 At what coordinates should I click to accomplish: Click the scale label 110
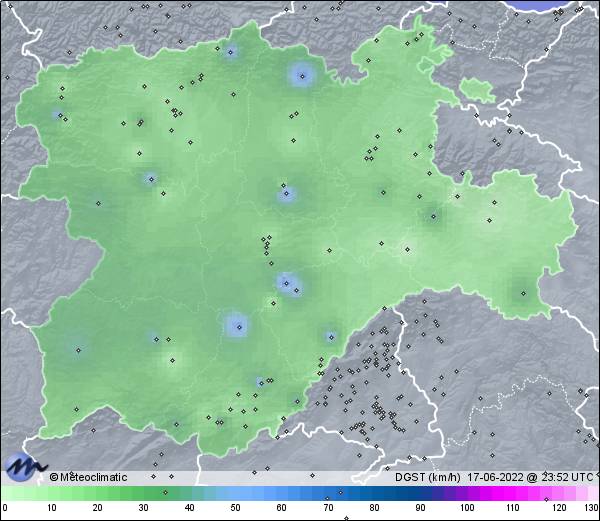click(x=513, y=508)
